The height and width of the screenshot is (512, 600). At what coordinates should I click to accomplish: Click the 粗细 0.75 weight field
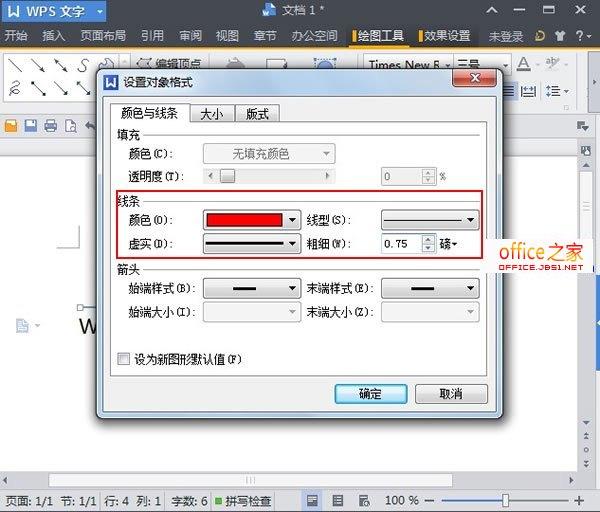pyautogui.click(x=402, y=244)
